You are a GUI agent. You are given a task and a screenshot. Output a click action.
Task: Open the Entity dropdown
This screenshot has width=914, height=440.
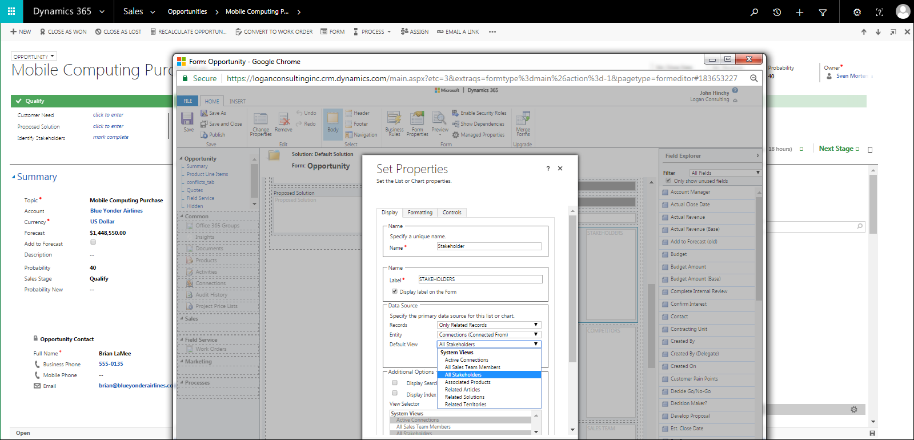(x=489, y=335)
